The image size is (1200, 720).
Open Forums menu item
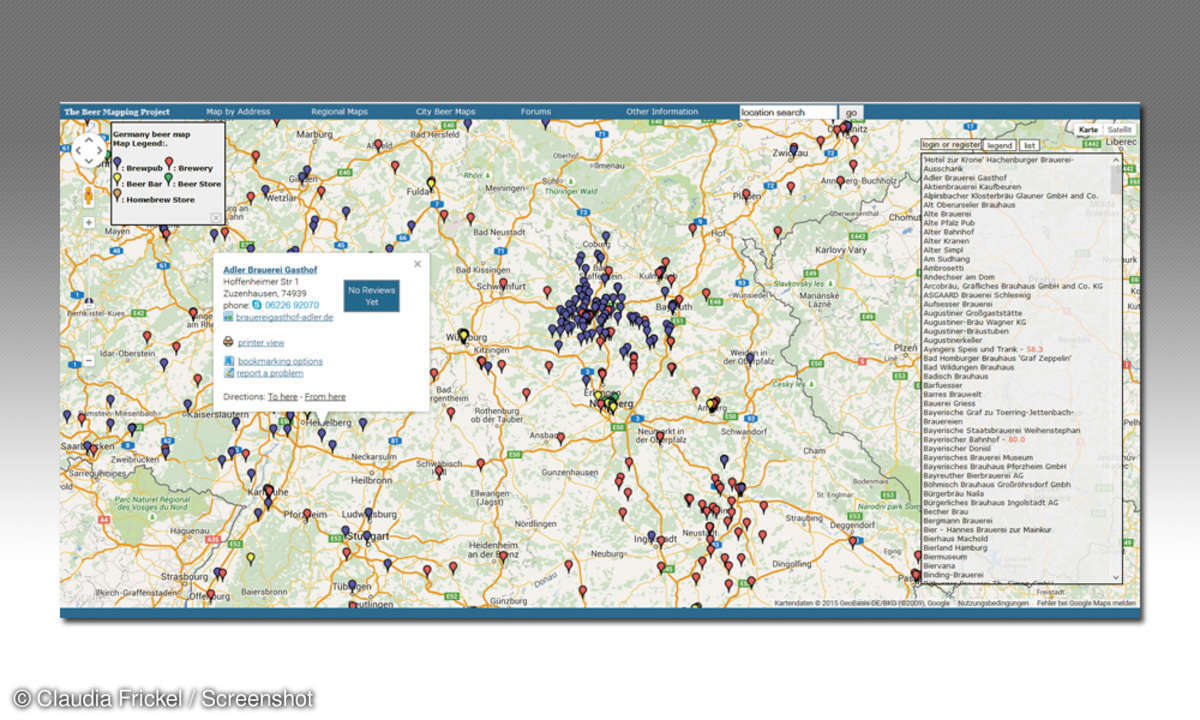(536, 112)
